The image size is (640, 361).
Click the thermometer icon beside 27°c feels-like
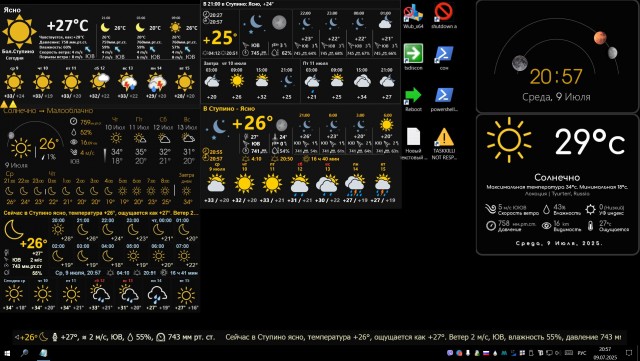point(590,225)
